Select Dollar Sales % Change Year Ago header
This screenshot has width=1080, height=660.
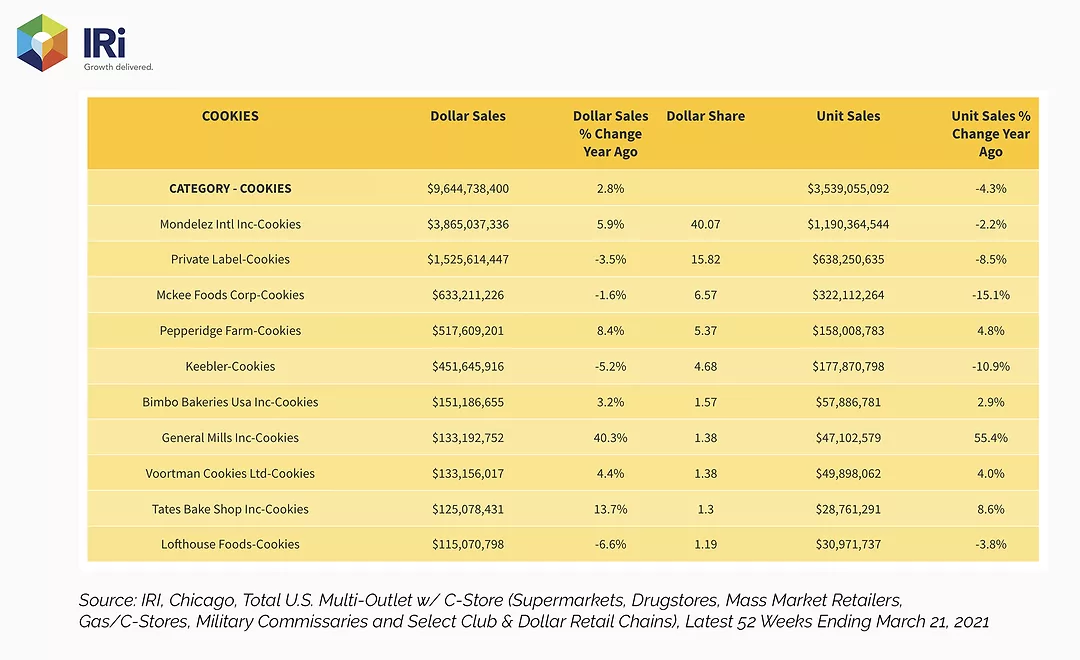[610, 134]
